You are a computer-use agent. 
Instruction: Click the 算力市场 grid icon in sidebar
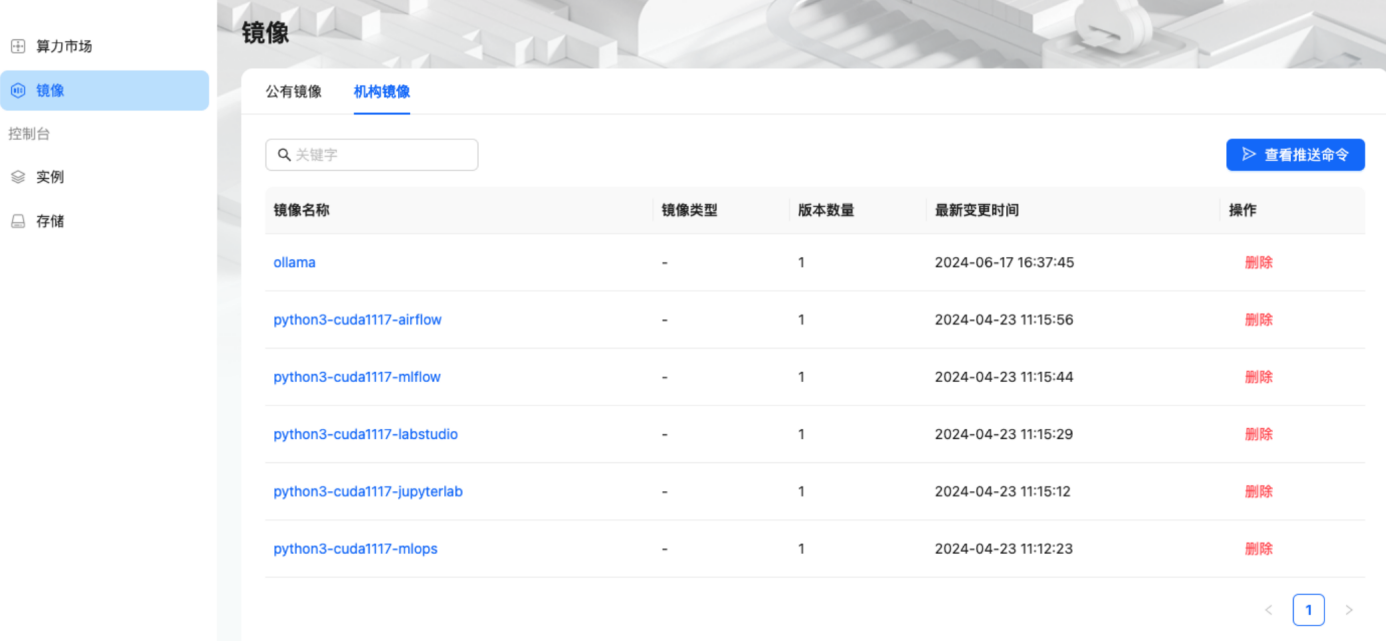[18, 46]
